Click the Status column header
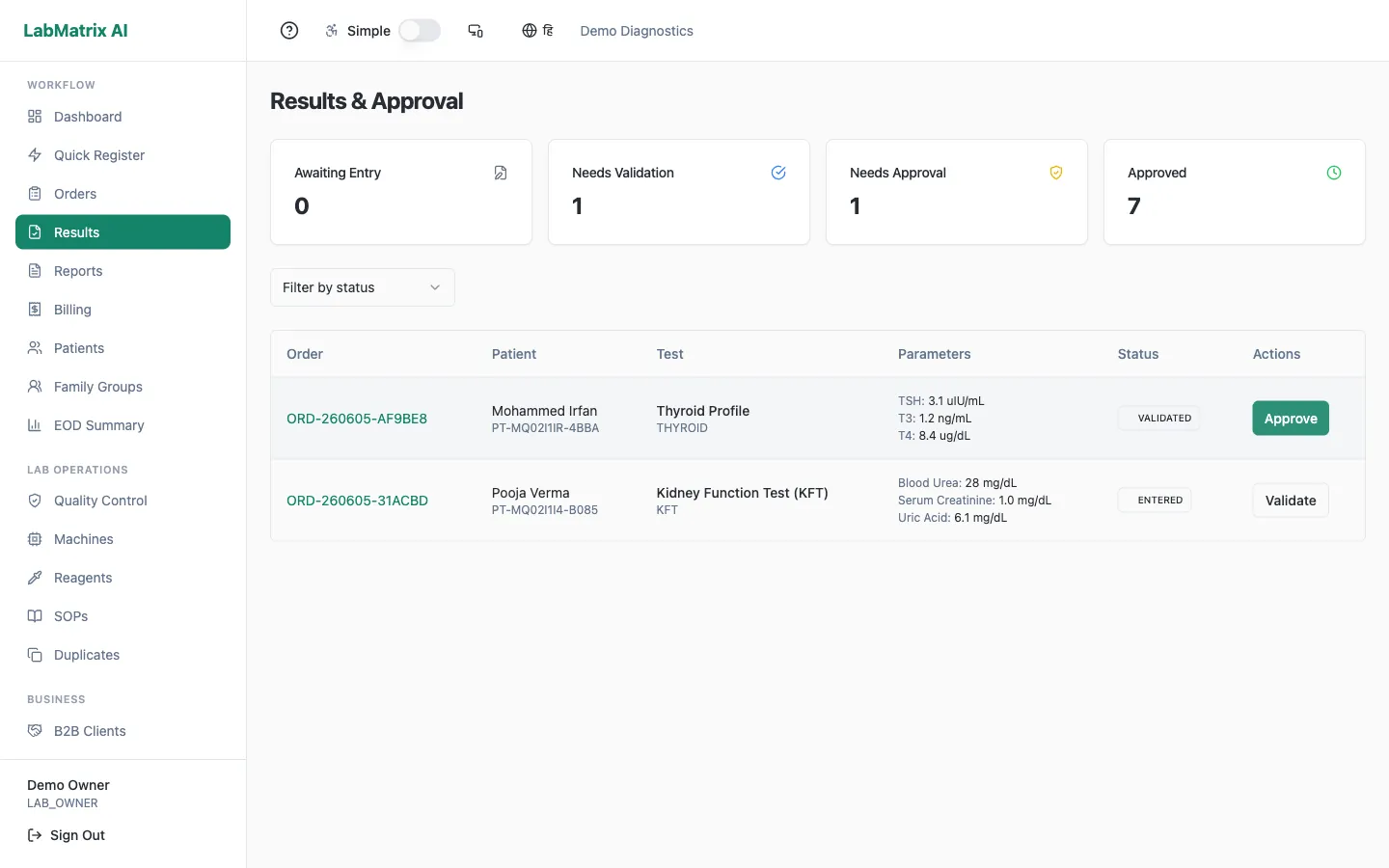The image size is (1389, 868). click(x=1138, y=354)
